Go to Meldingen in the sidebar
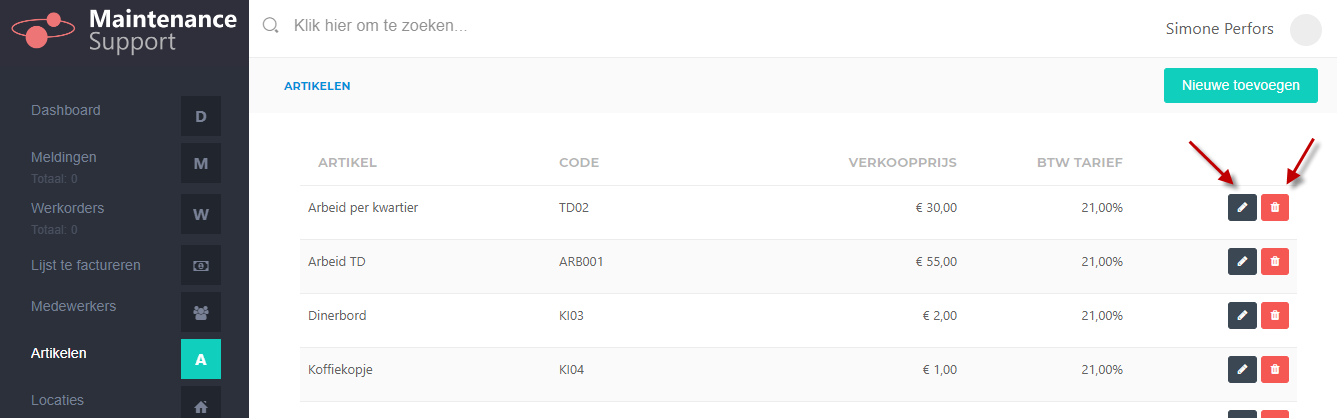 (64, 157)
